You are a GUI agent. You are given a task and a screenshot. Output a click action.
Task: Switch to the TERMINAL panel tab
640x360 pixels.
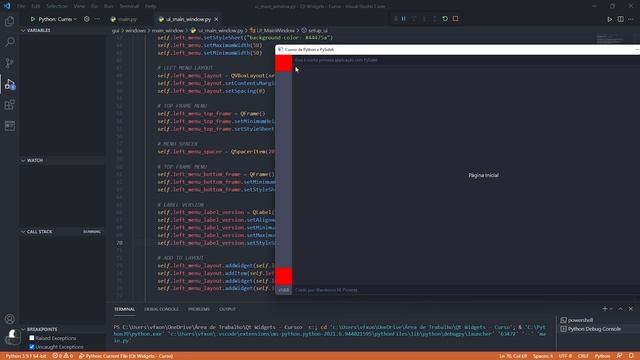click(124, 309)
